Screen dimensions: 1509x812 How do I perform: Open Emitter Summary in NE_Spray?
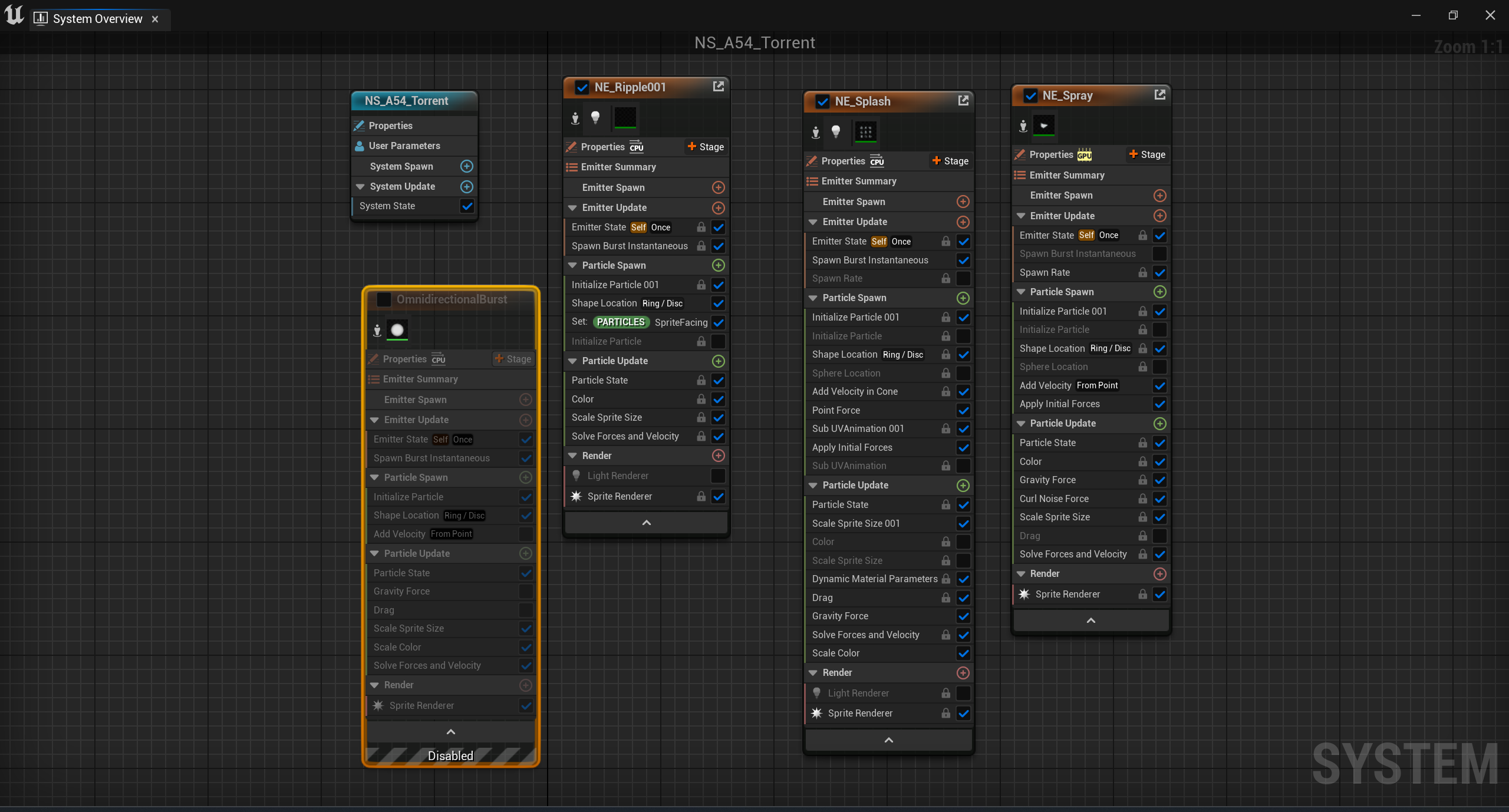pos(1090,175)
